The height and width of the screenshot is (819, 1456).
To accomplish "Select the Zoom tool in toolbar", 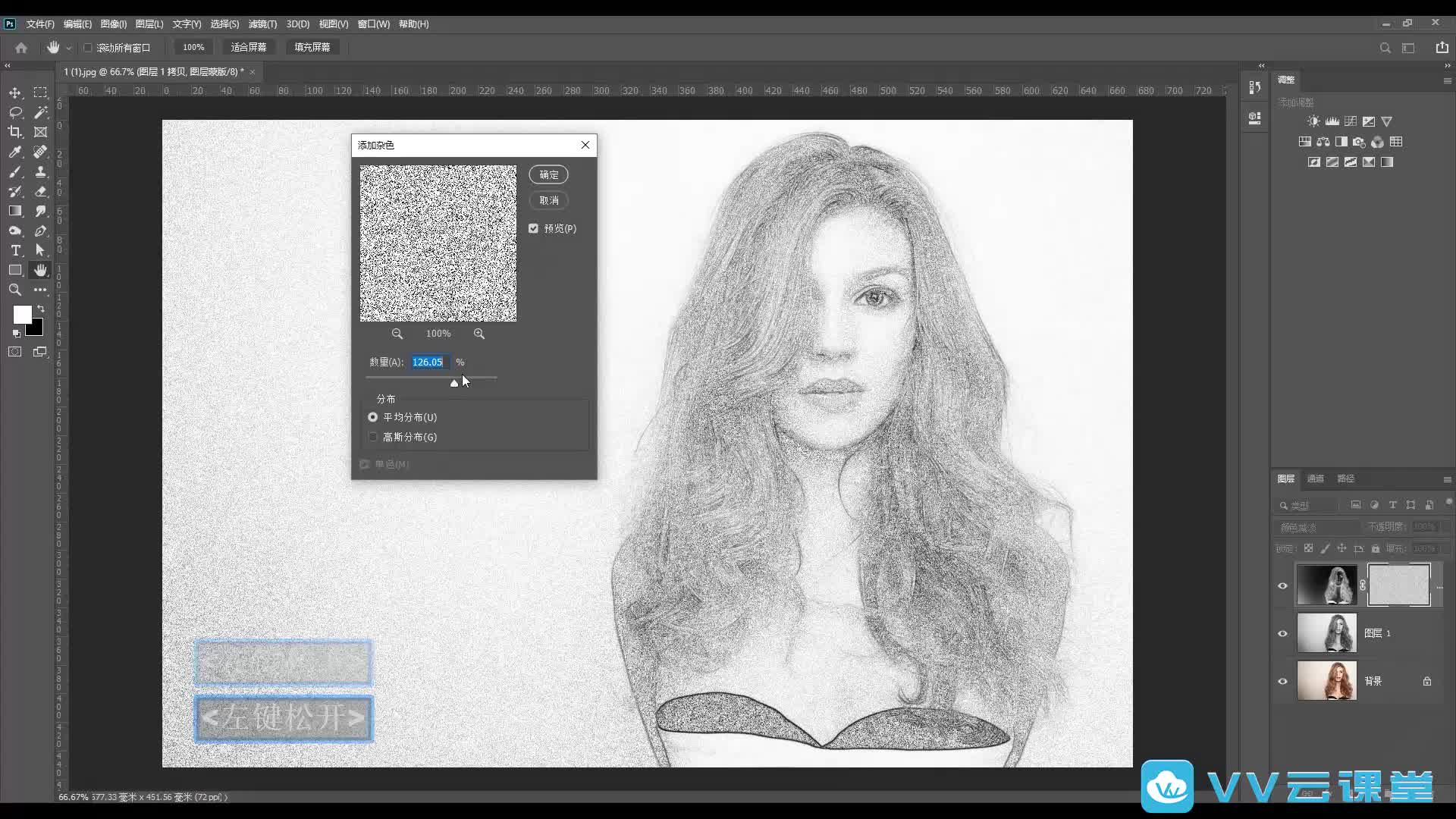I will [x=15, y=290].
